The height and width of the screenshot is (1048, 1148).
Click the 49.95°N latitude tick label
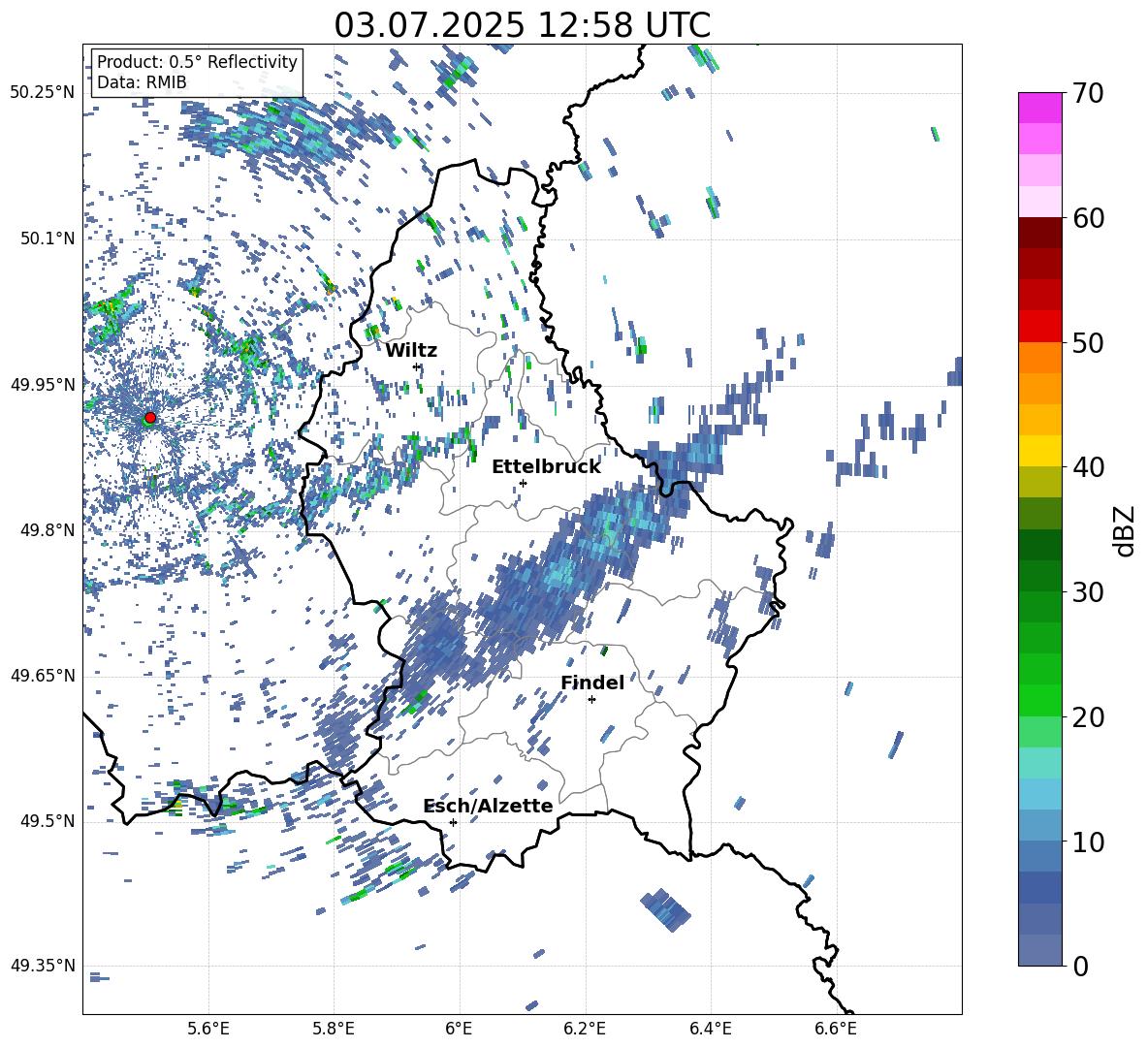tap(43, 385)
